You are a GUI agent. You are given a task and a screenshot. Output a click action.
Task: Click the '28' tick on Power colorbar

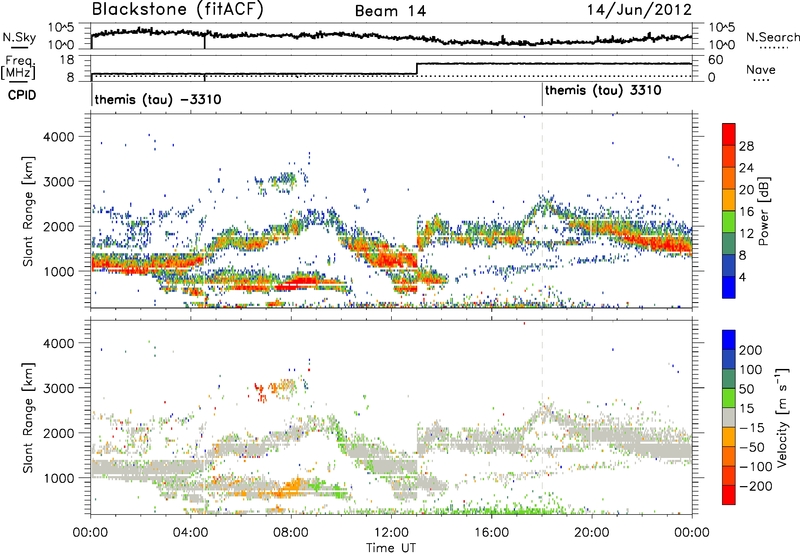pos(746,146)
